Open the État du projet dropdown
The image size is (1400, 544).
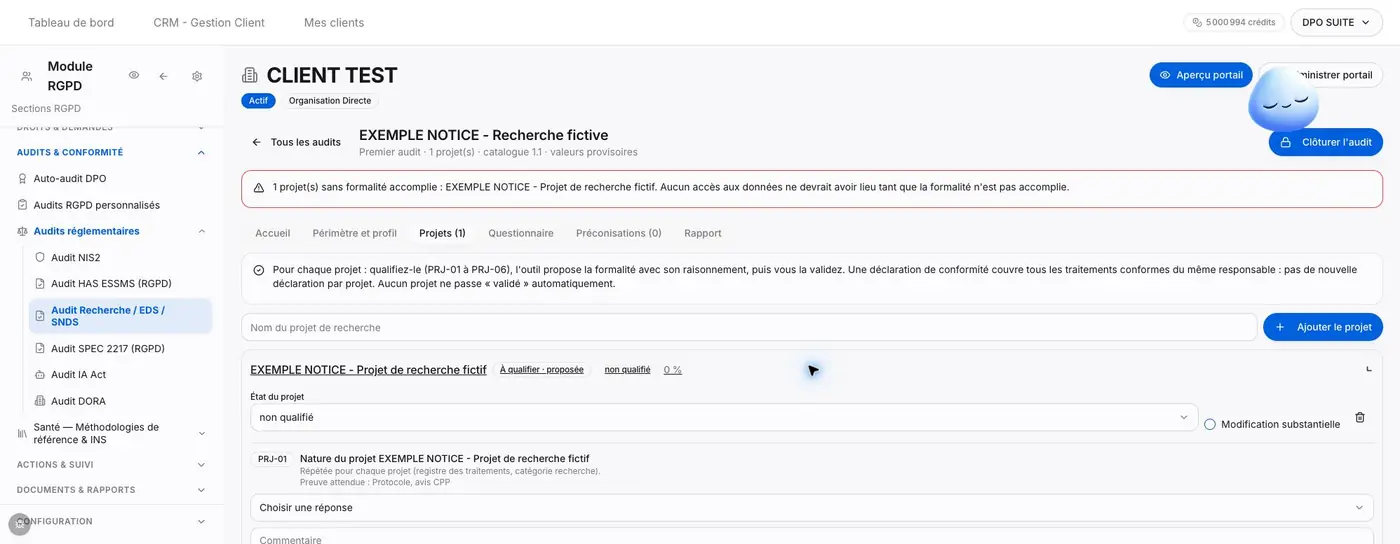click(724, 417)
